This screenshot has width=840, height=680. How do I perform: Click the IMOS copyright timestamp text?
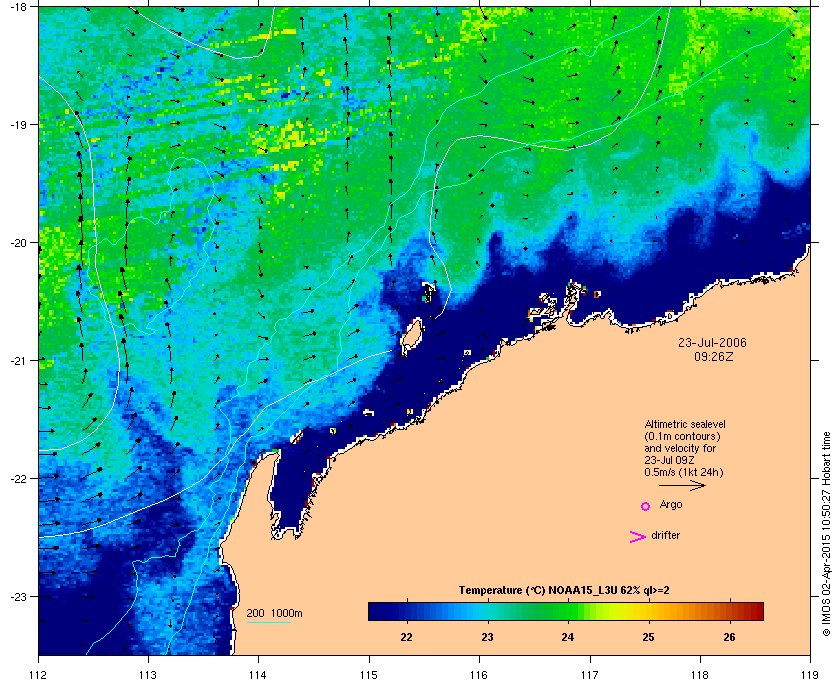(x=826, y=535)
